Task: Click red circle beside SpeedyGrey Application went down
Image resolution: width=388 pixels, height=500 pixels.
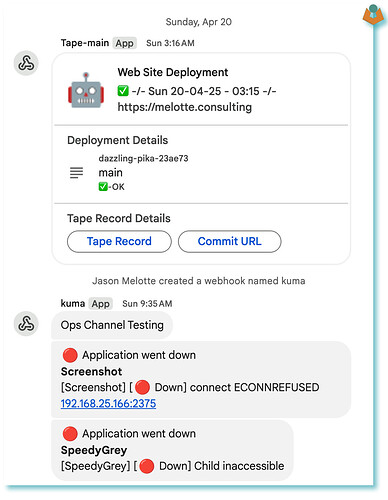Action: (x=70, y=434)
